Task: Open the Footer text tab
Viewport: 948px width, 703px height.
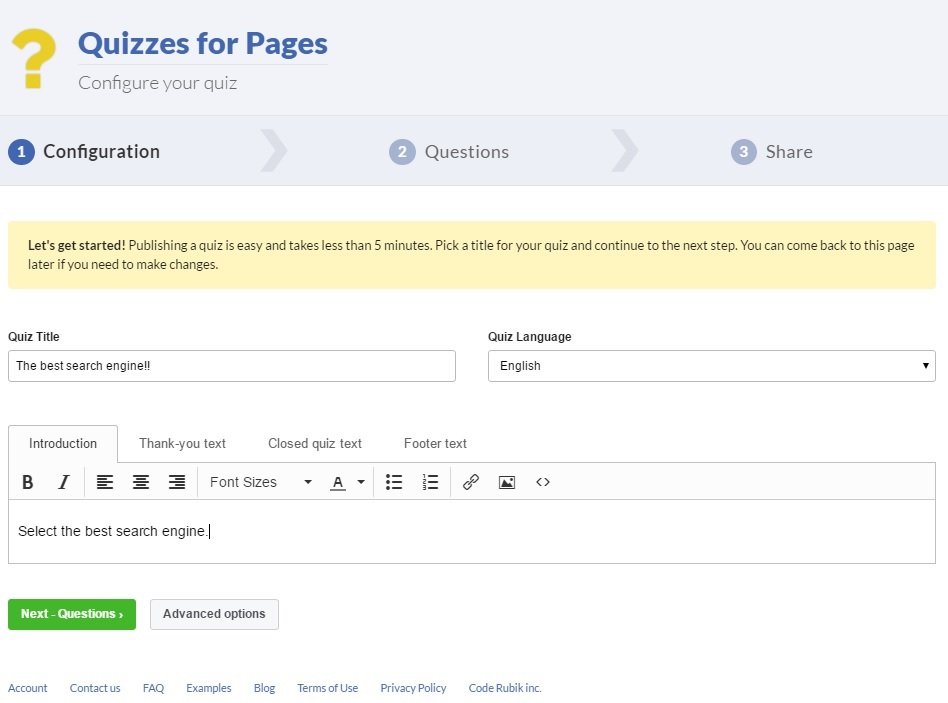Action: coord(434,443)
